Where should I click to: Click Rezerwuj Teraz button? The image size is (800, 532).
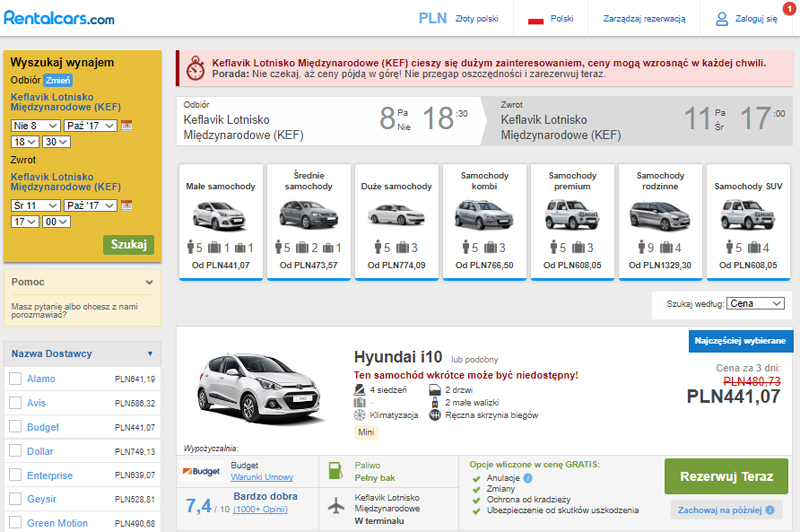[726, 476]
